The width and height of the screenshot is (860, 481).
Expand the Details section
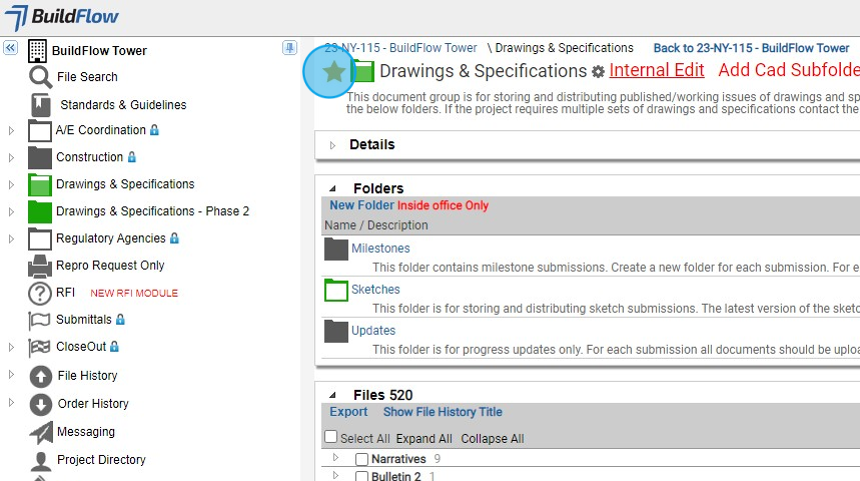pos(332,145)
